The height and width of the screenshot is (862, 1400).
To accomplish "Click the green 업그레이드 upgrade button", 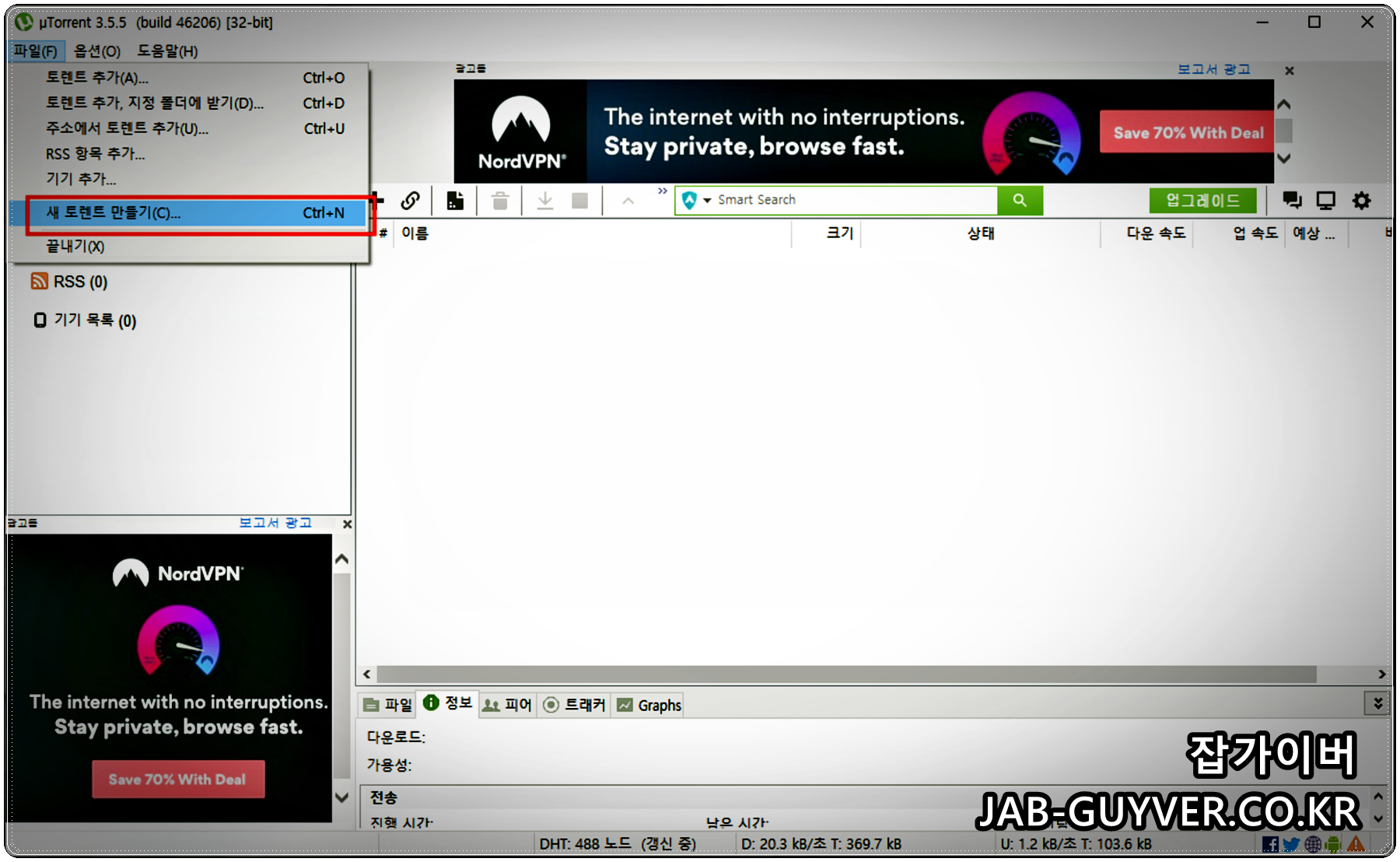I will (1202, 201).
